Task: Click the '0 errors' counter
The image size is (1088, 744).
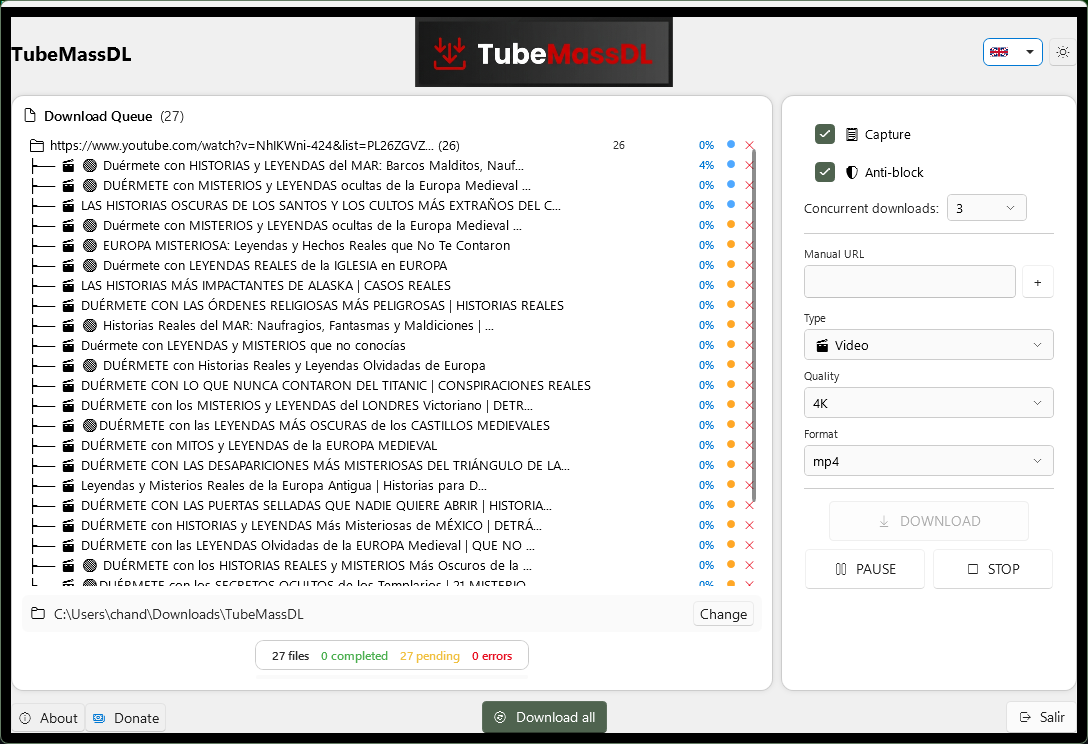Action: pyautogui.click(x=492, y=656)
